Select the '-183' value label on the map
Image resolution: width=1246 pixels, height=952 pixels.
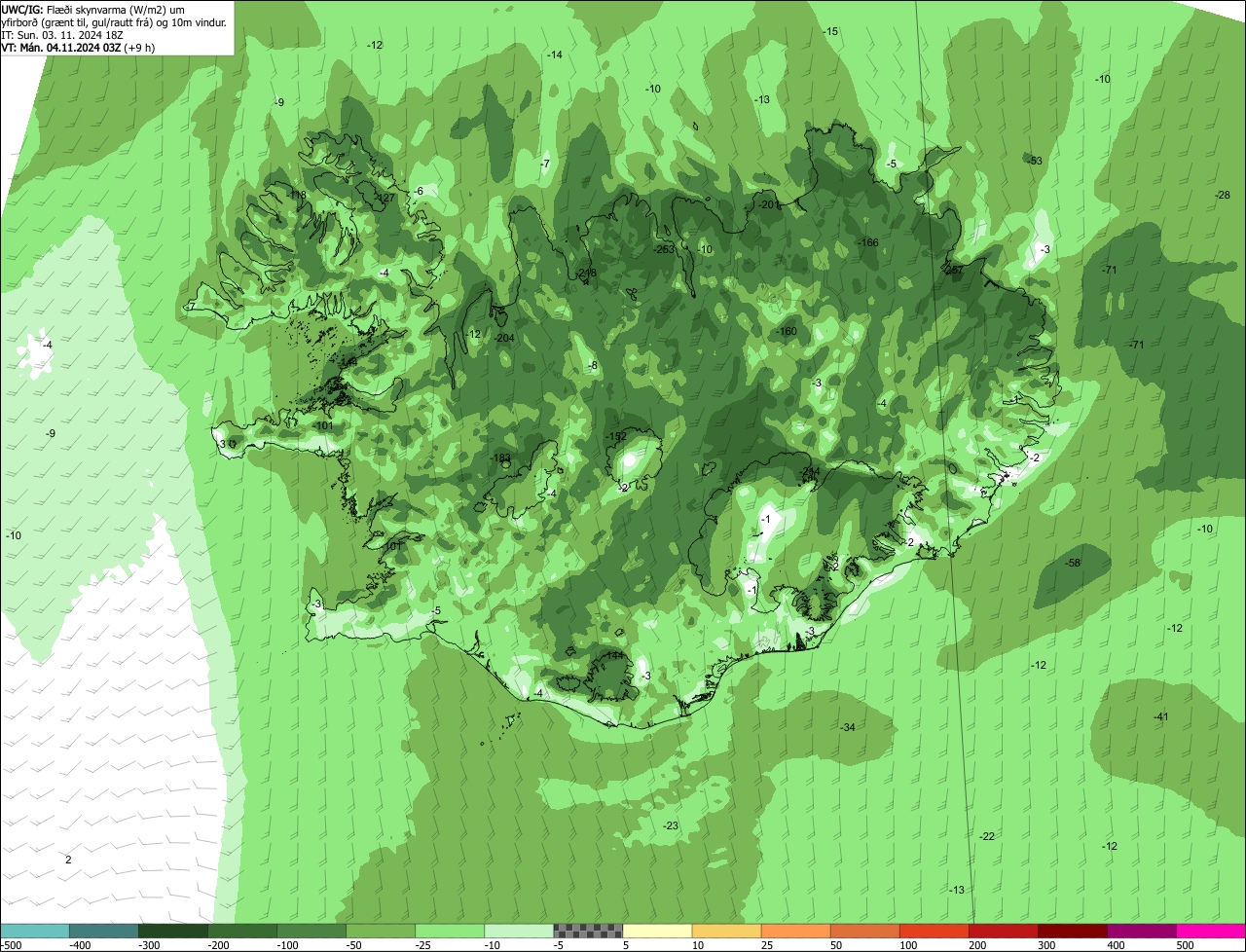point(500,458)
